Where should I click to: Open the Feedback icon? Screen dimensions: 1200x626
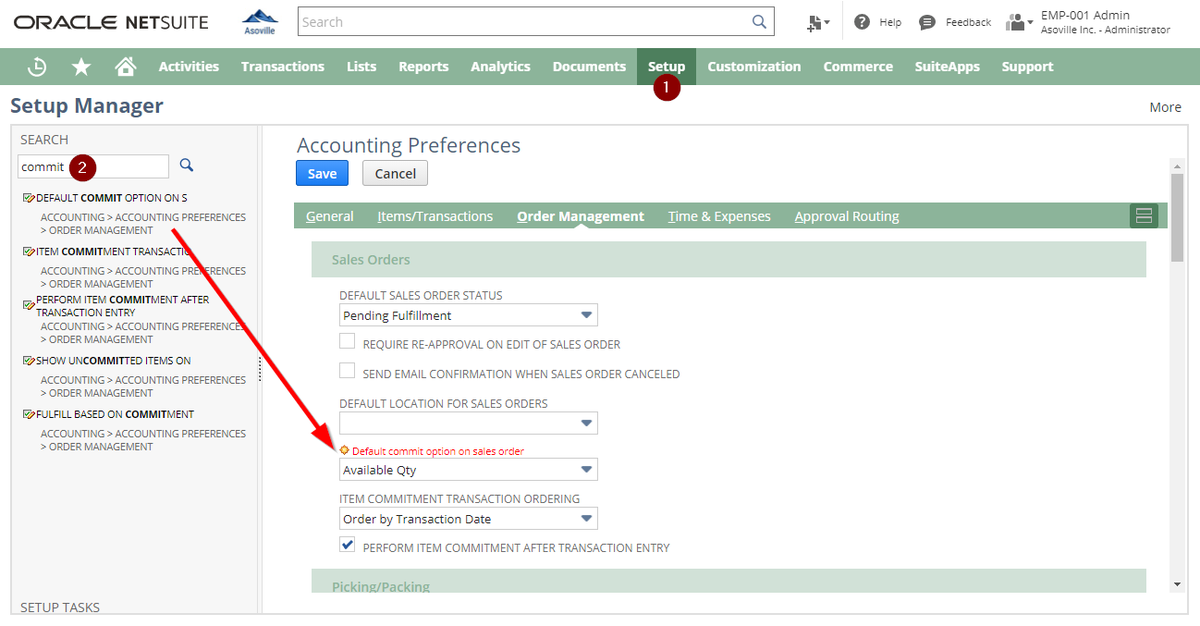tap(927, 21)
